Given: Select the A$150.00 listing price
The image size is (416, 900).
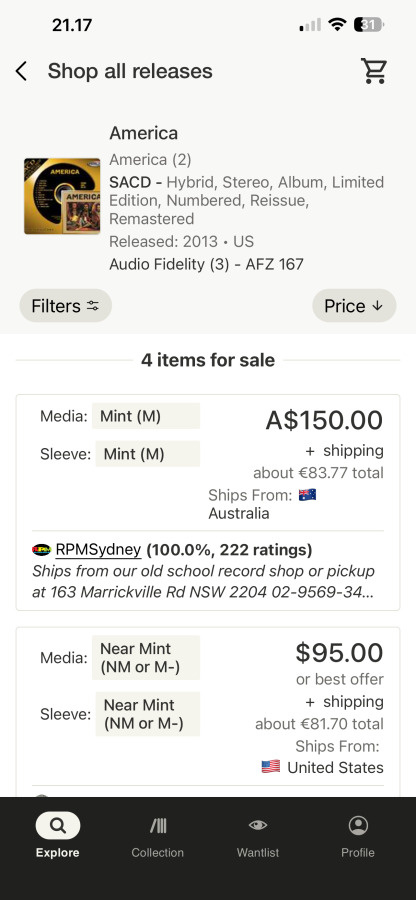Looking at the screenshot, I should click(x=324, y=420).
